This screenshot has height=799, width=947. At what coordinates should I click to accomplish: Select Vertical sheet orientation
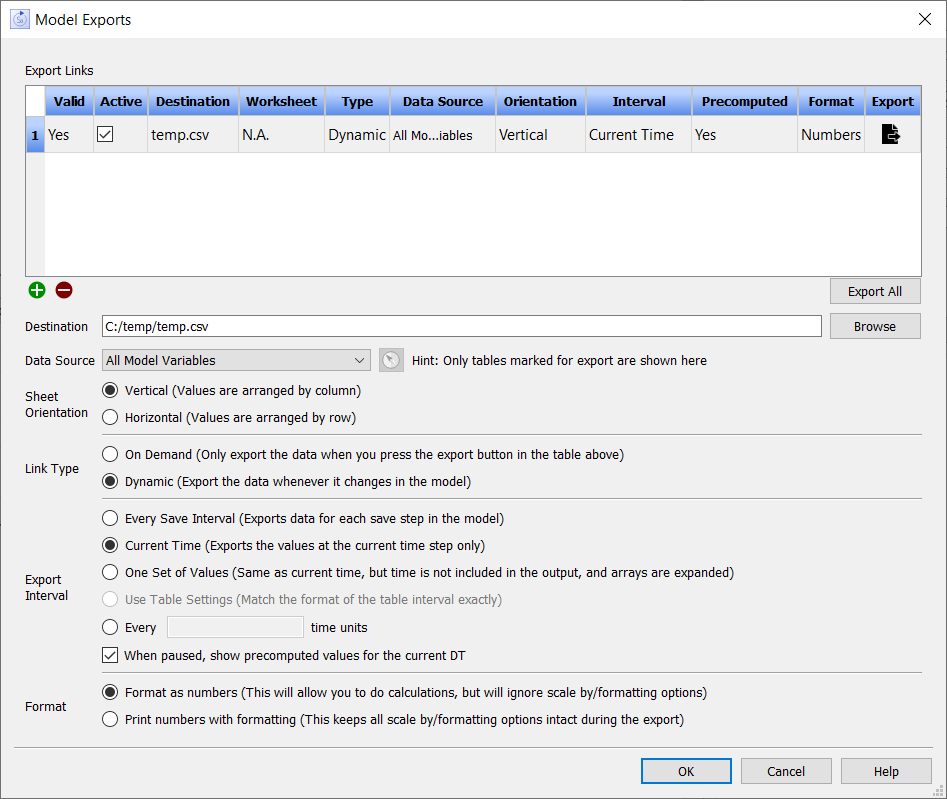point(110,391)
